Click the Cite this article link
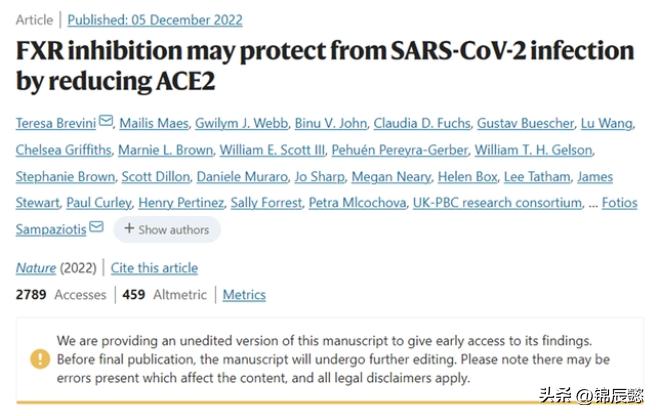This screenshot has width=656, height=416. (x=154, y=268)
